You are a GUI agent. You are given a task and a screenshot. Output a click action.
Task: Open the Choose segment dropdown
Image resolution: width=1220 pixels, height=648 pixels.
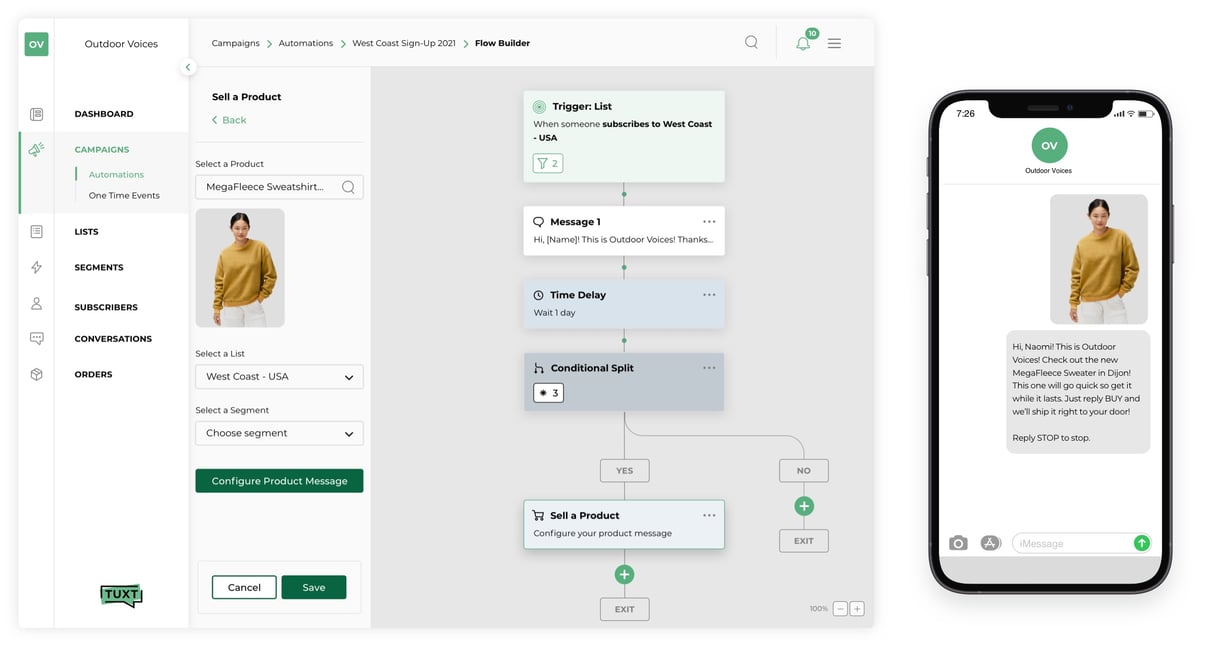click(279, 433)
